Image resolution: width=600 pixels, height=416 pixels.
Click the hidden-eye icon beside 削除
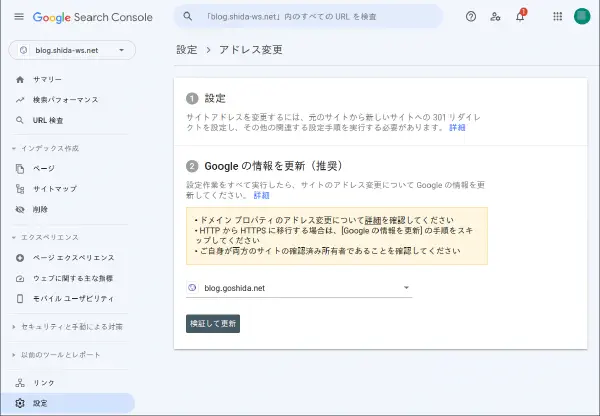tap(20, 209)
